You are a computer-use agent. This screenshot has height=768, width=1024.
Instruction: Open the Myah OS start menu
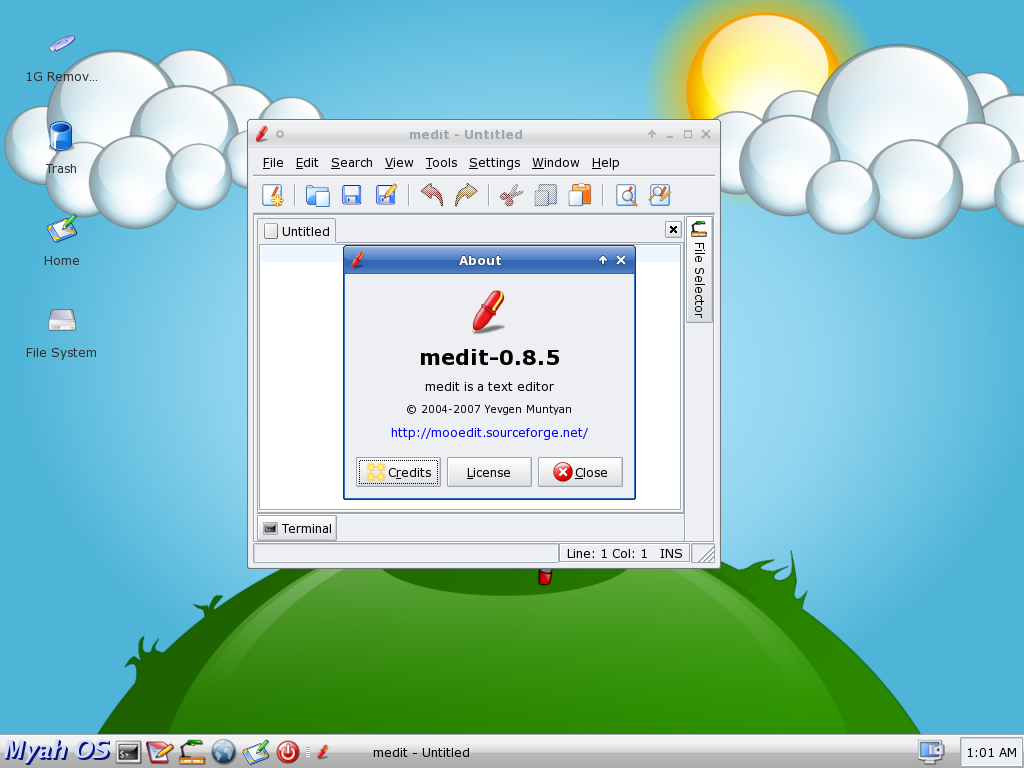point(57,751)
